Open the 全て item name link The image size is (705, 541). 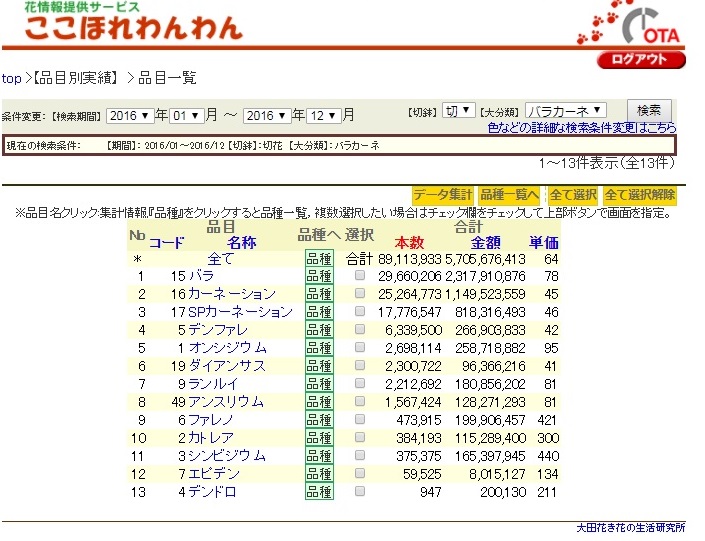click(221, 259)
